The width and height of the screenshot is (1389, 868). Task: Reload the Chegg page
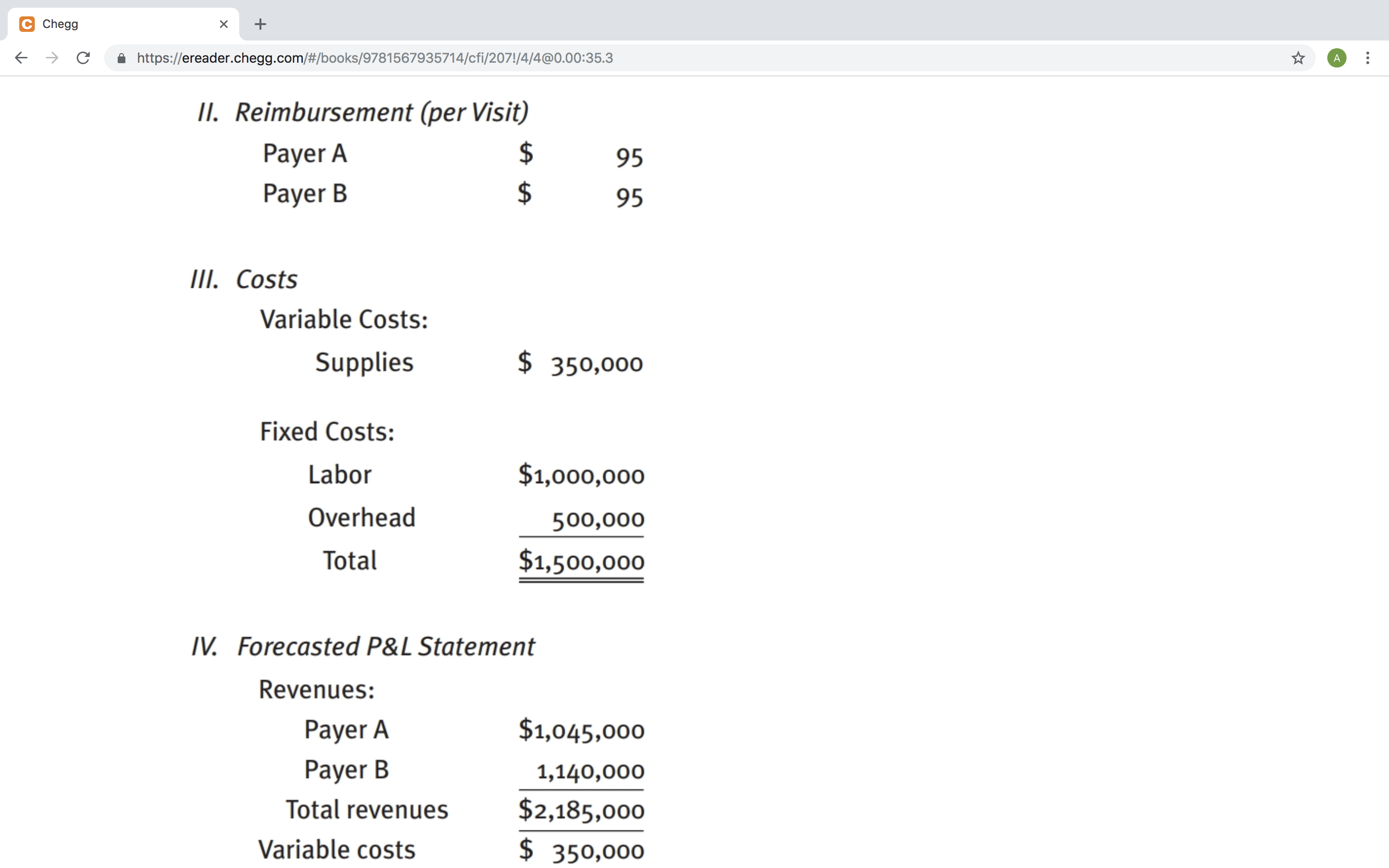pyautogui.click(x=83, y=58)
